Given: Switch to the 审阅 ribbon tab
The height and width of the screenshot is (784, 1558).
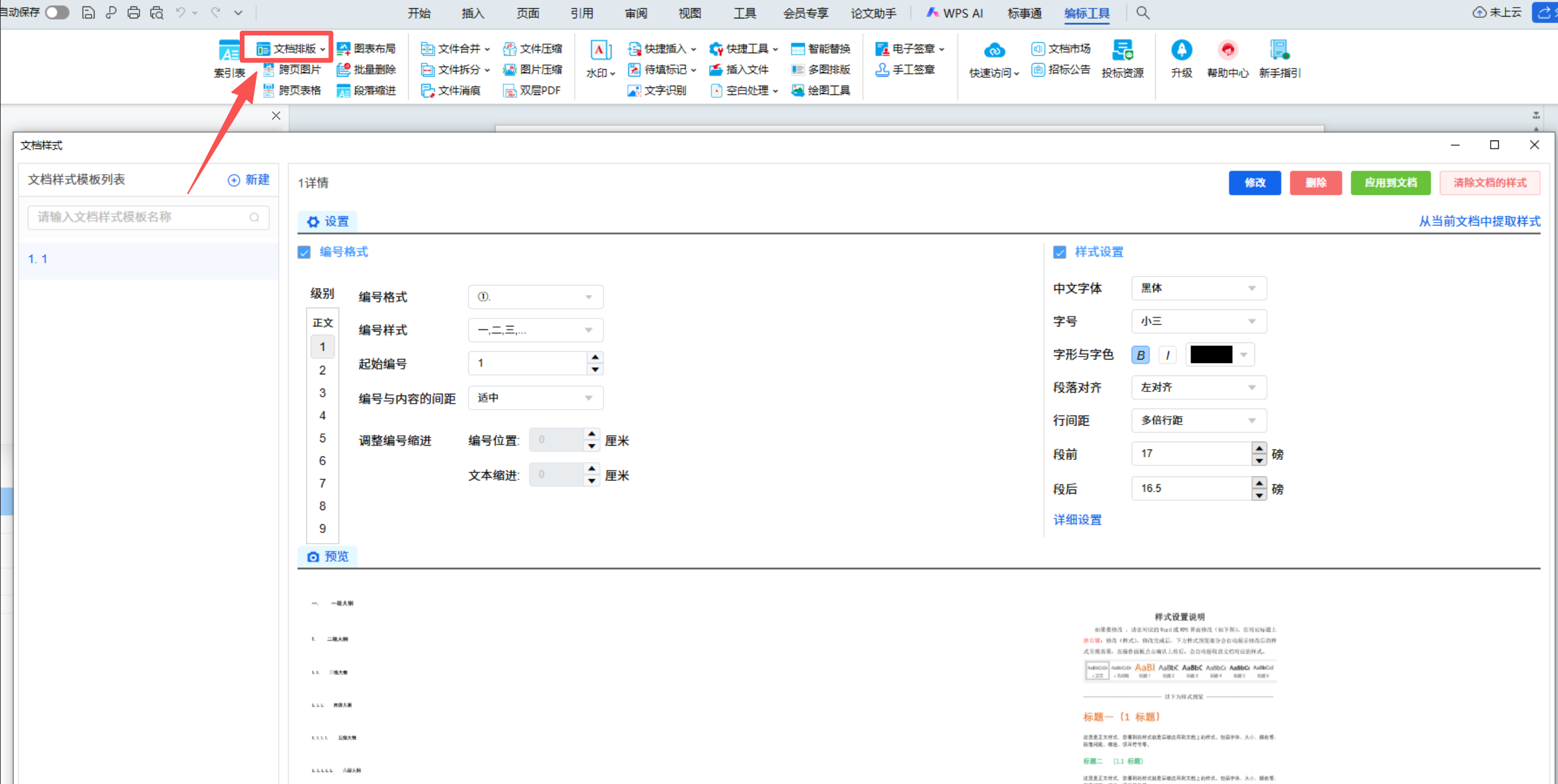Looking at the screenshot, I should coord(635,14).
